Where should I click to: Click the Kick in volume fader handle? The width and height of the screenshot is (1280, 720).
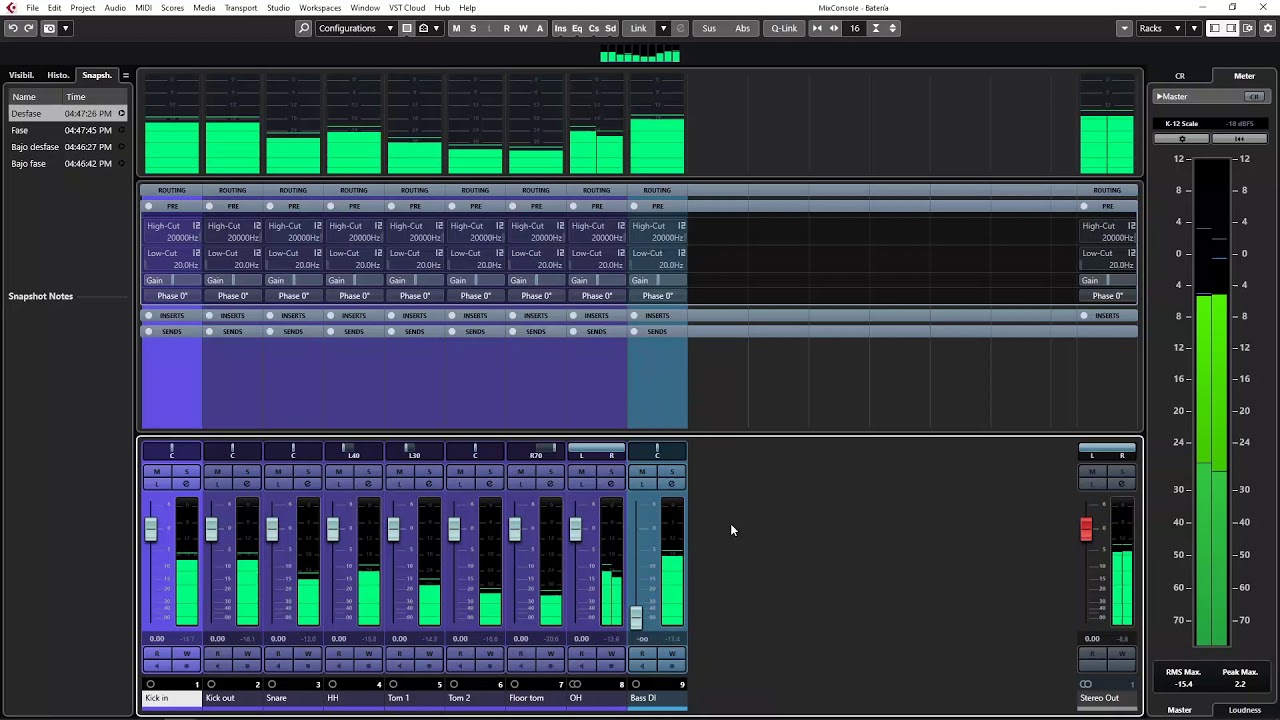[x=151, y=529]
